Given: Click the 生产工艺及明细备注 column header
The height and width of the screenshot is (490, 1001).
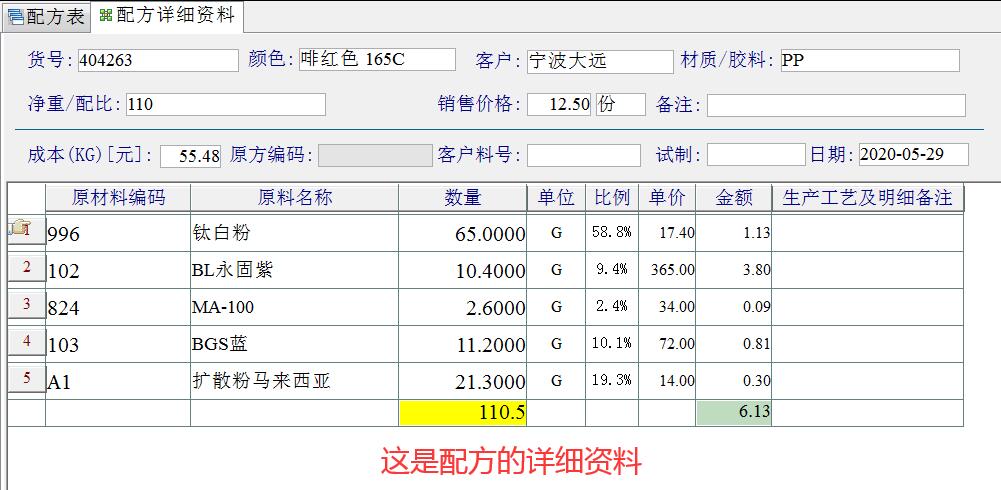Looking at the screenshot, I should click(x=868, y=198).
